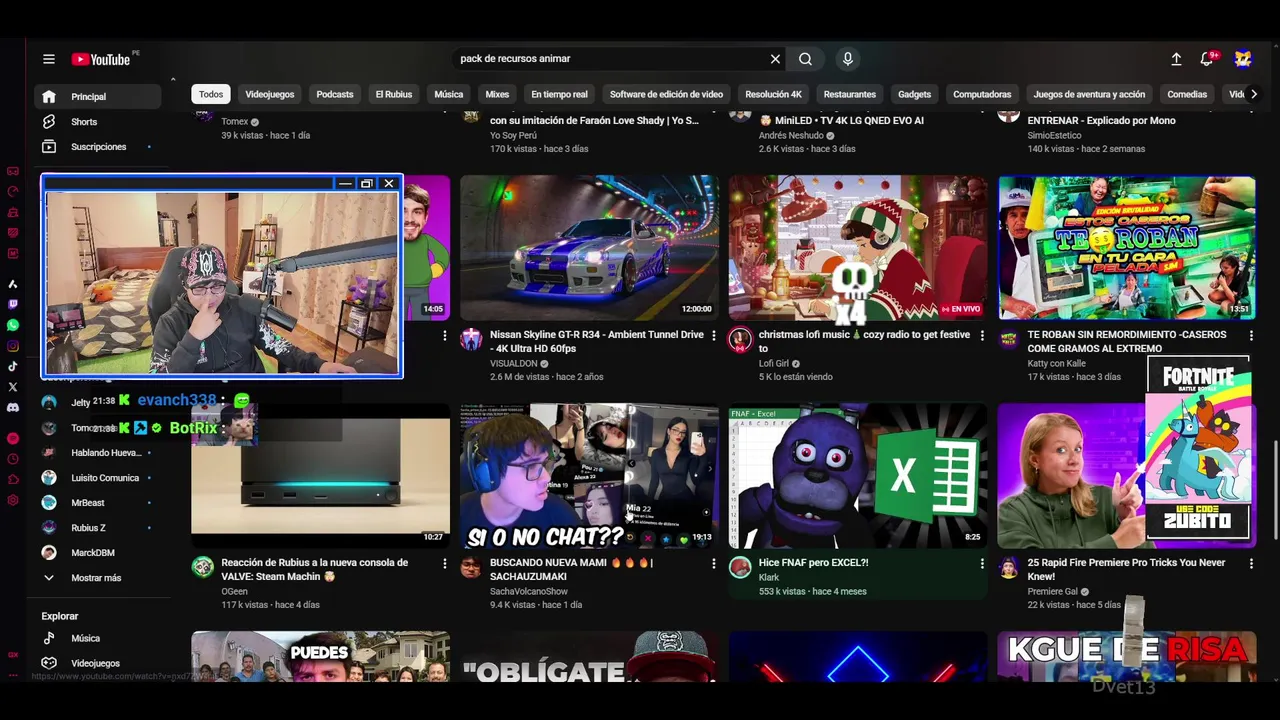Go to the YouTube logo home link
Screen dimensions: 1280x720
pyautogui.click(x=101, y=59)
